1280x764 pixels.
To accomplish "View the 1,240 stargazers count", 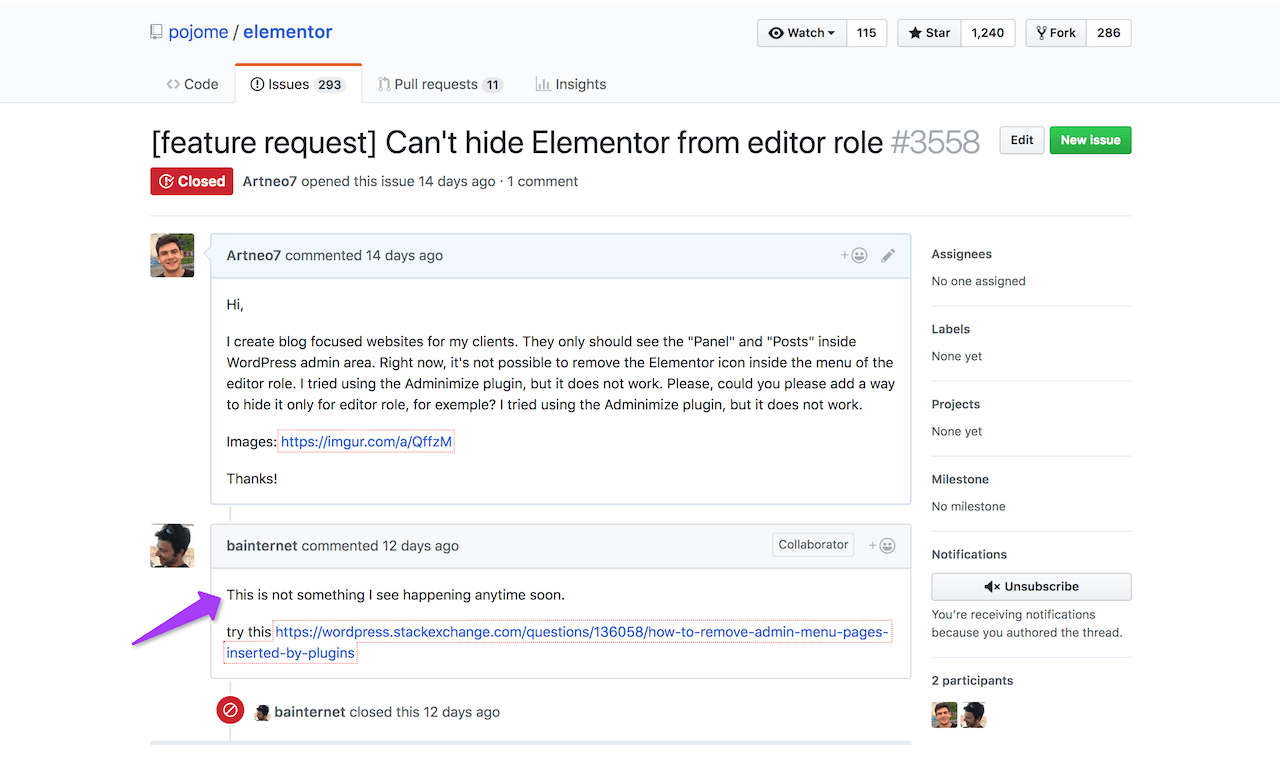I will (988, 33).
